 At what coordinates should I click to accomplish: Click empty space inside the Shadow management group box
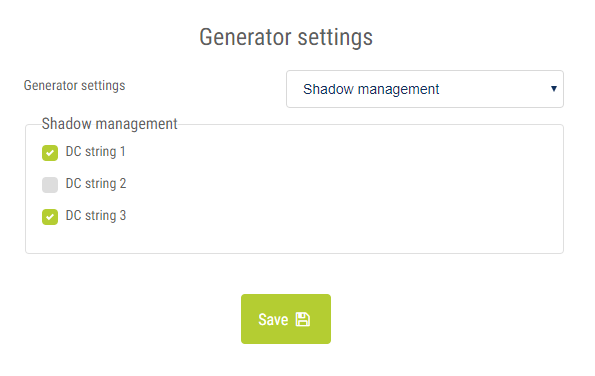pos(342,190)
